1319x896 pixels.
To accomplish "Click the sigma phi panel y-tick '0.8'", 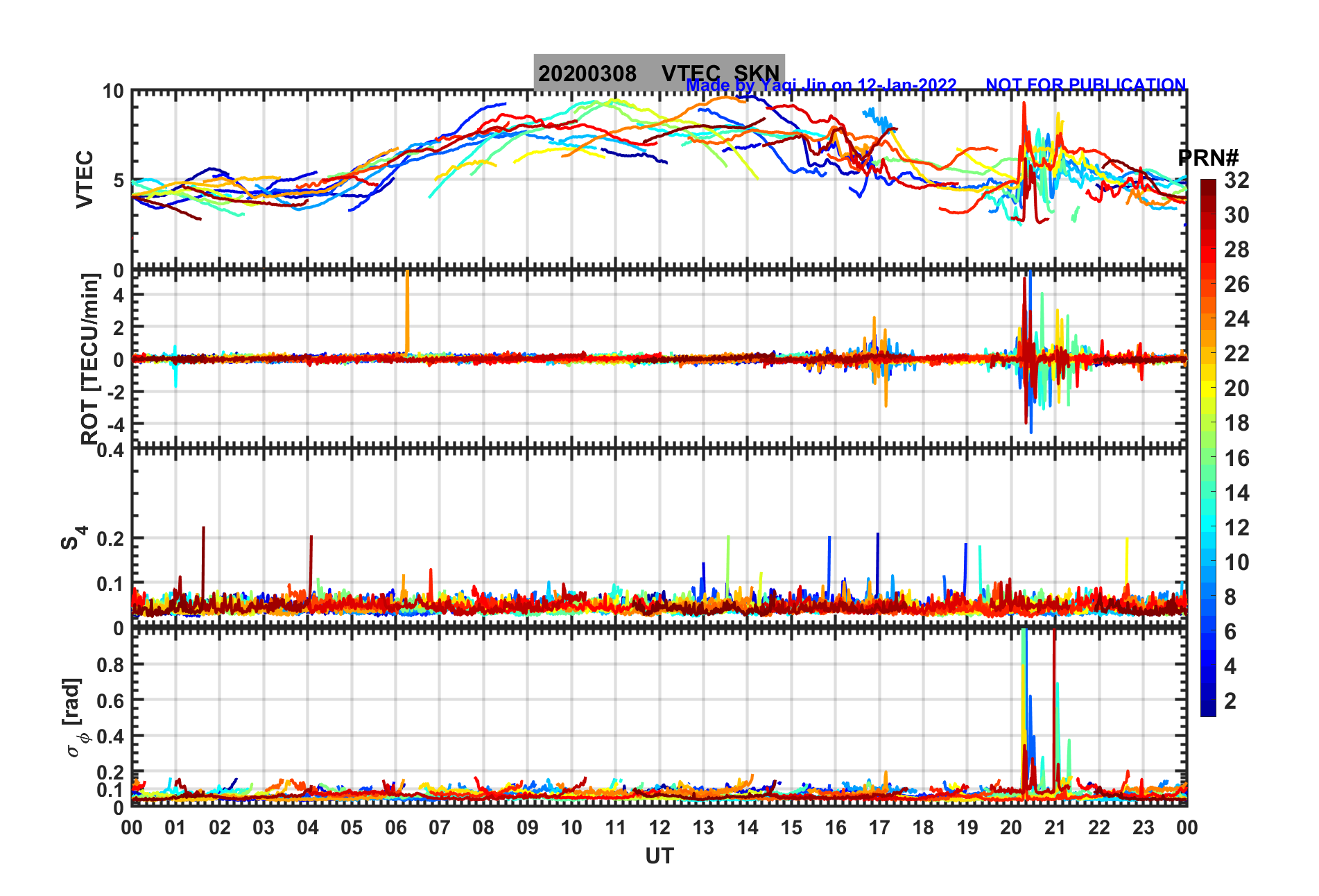I will click(111, 664).
